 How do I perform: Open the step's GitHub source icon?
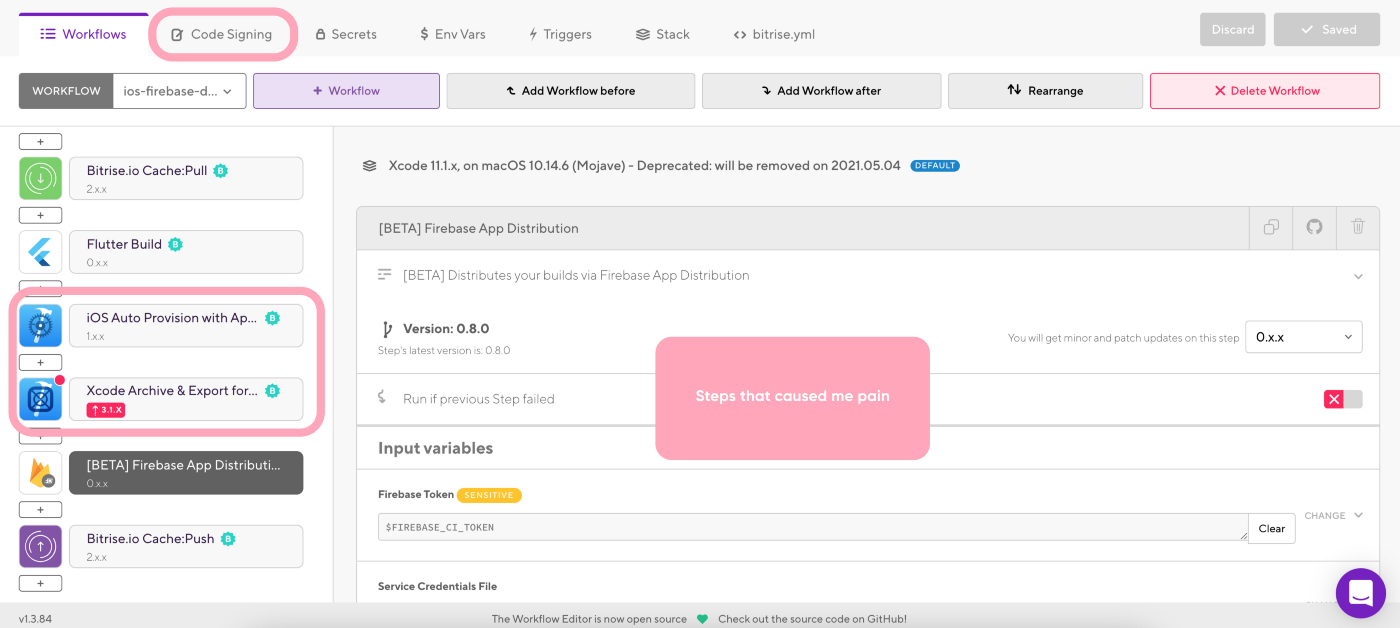click(1314, 228)
